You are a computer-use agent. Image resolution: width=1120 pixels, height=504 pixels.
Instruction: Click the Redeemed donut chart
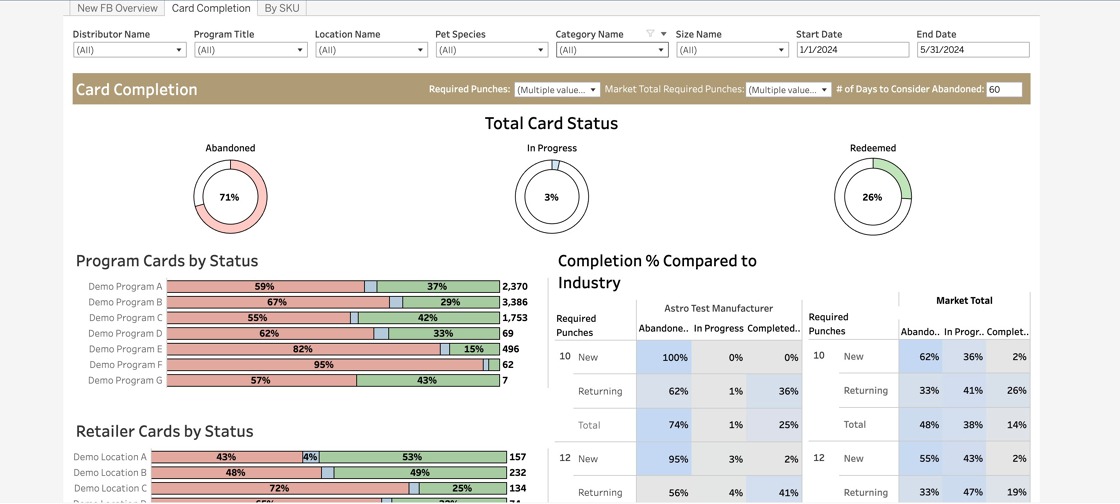point(872,197)
